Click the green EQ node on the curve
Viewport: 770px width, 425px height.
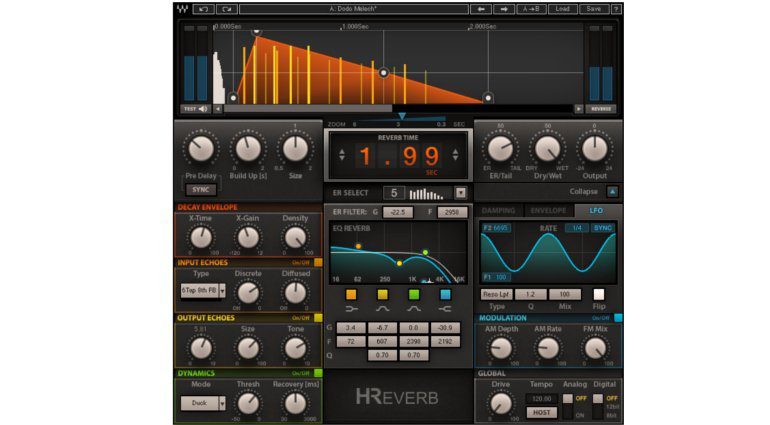425,253
